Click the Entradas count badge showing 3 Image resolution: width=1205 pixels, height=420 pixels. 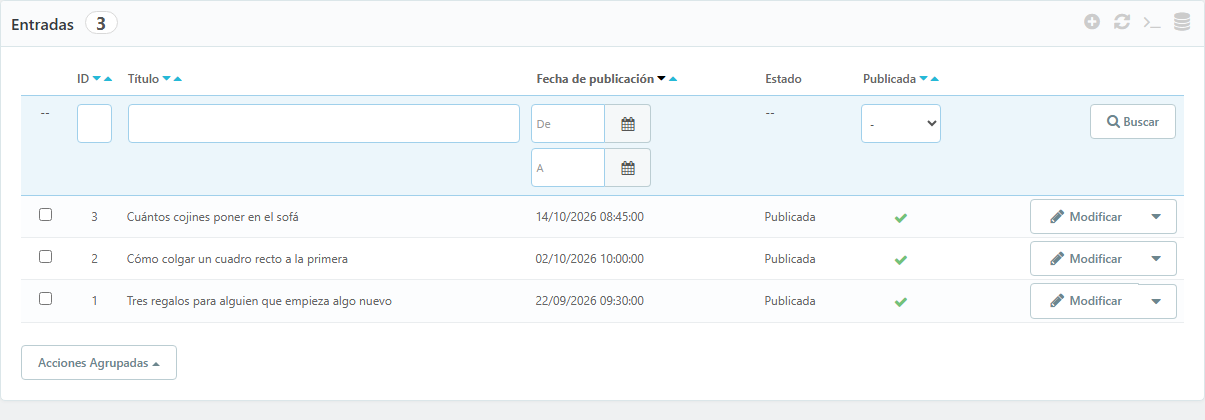click(101, 24)
